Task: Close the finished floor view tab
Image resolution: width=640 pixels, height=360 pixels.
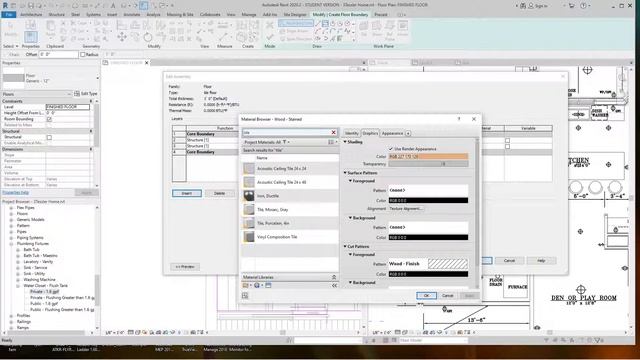Action: tap(147, 62)
